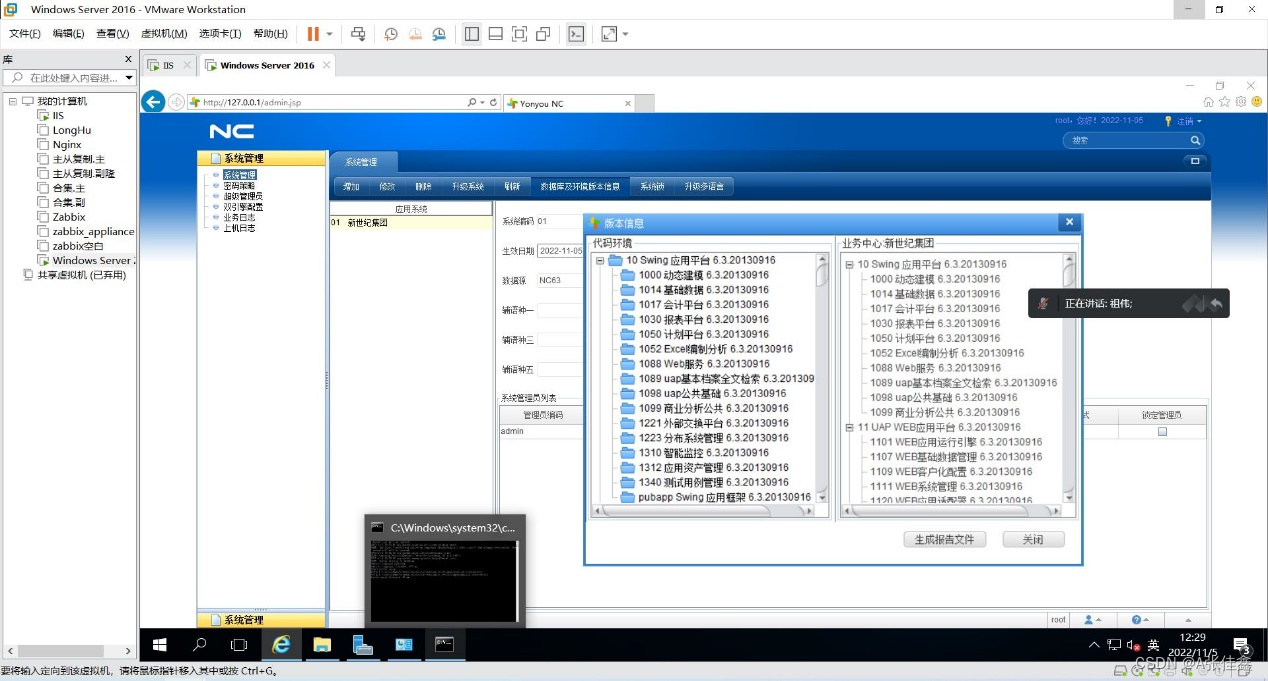Click the 删除 toolbar button
The width and height of the screenshot is (1268, 681).
pos(423,186)
